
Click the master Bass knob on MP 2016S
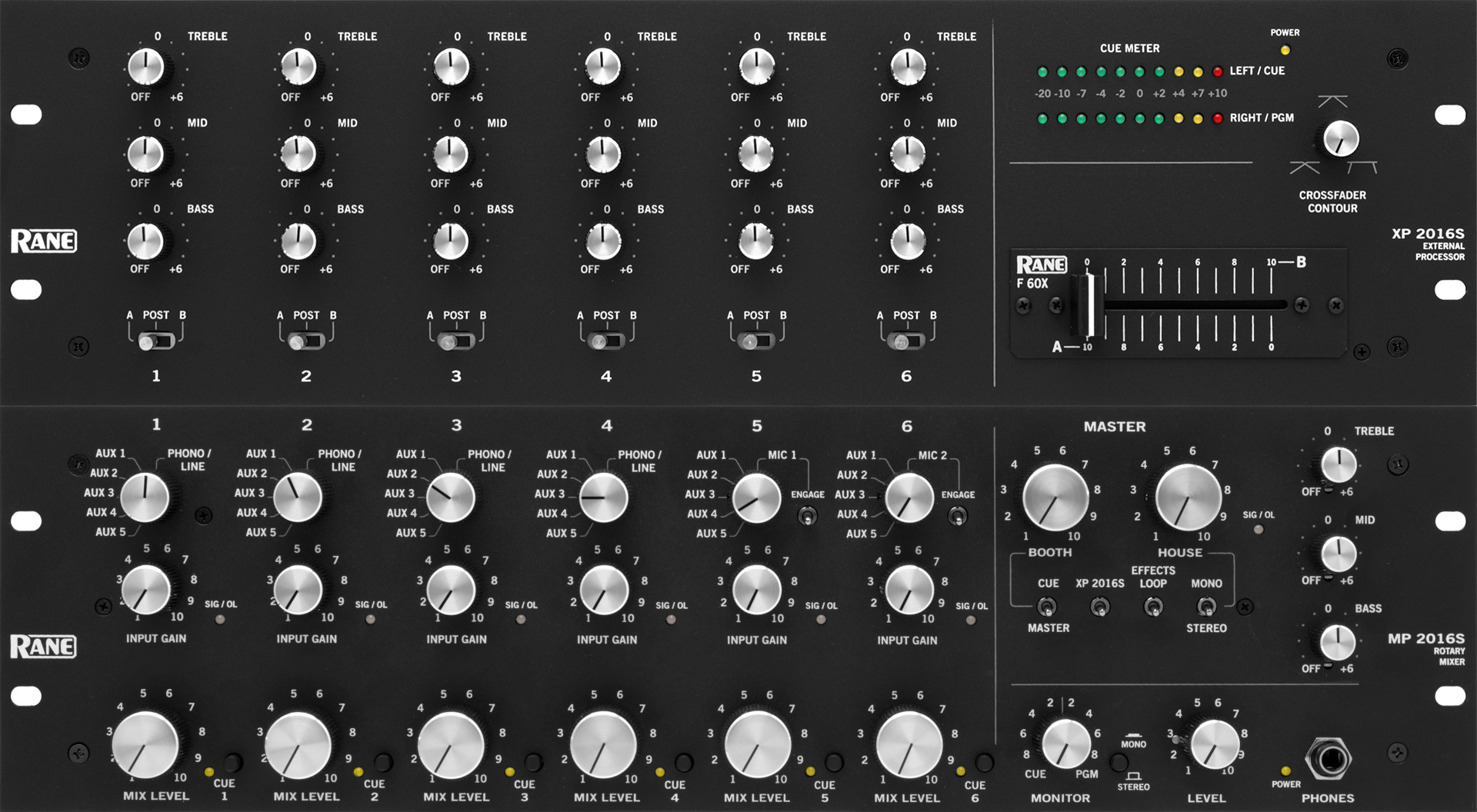point(1338,643)
